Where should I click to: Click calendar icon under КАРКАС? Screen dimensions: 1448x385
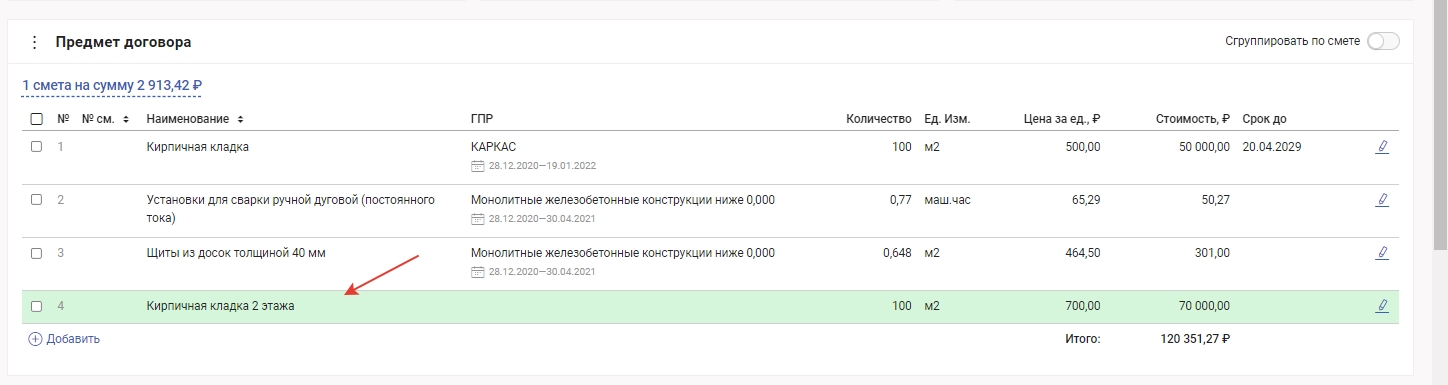477,165
